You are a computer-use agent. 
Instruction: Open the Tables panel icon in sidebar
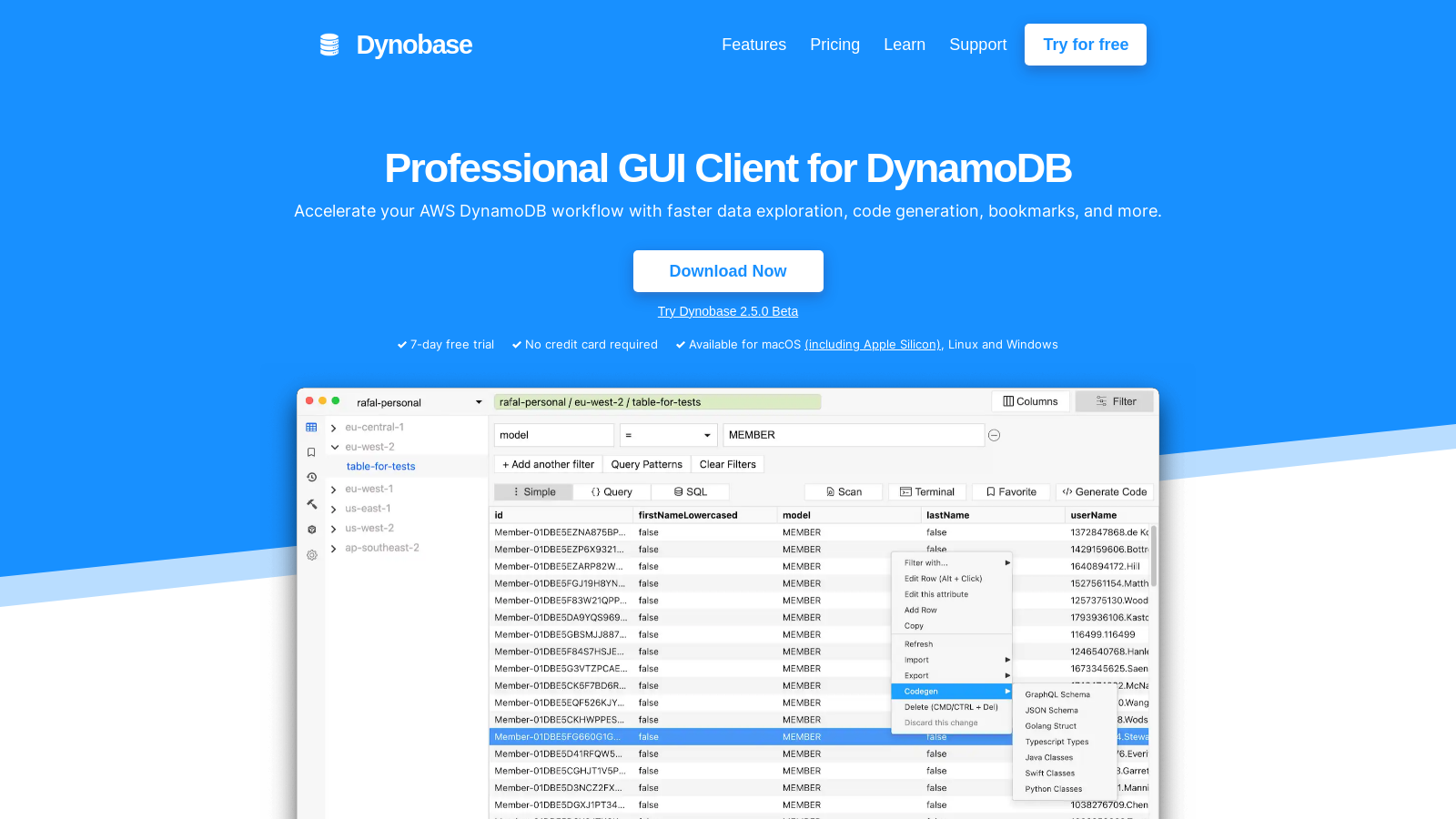tap(311, 428)
